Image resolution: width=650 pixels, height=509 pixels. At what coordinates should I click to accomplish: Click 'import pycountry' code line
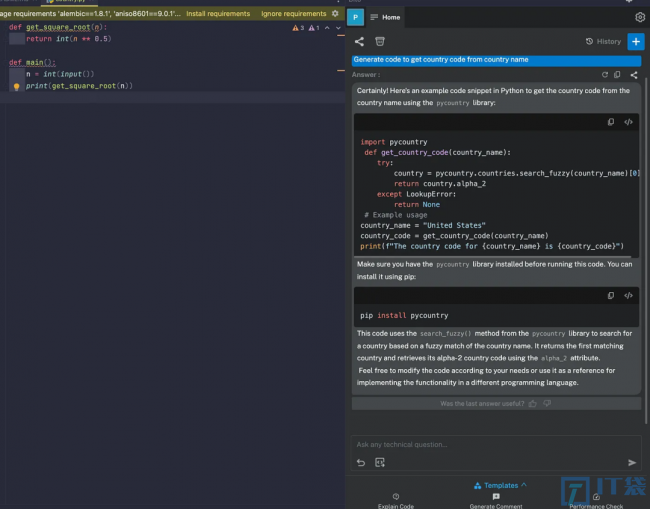pyautogui.click(x=393, y=142)
